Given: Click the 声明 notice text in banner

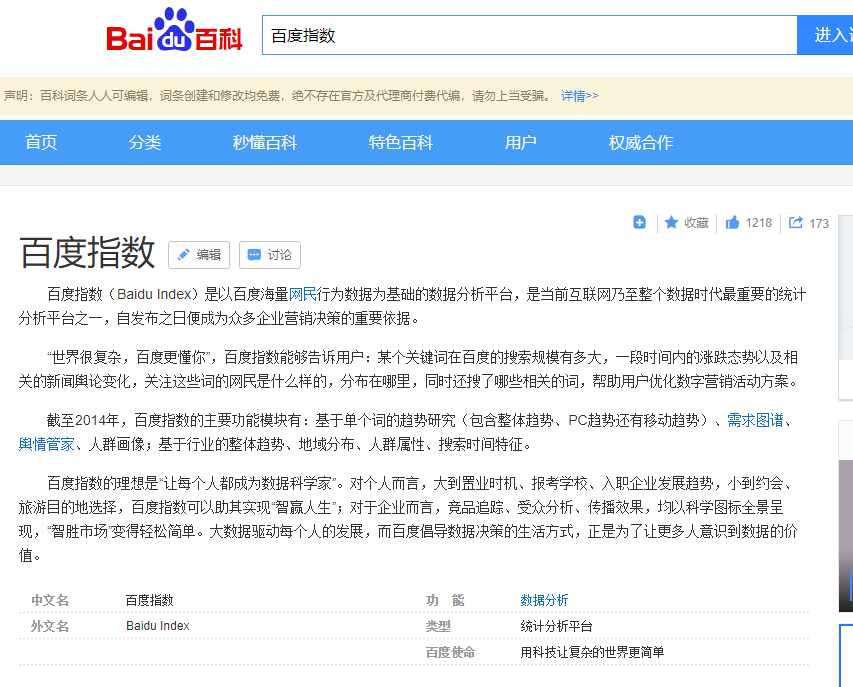Looking at the screenshot, I should 277,96.
